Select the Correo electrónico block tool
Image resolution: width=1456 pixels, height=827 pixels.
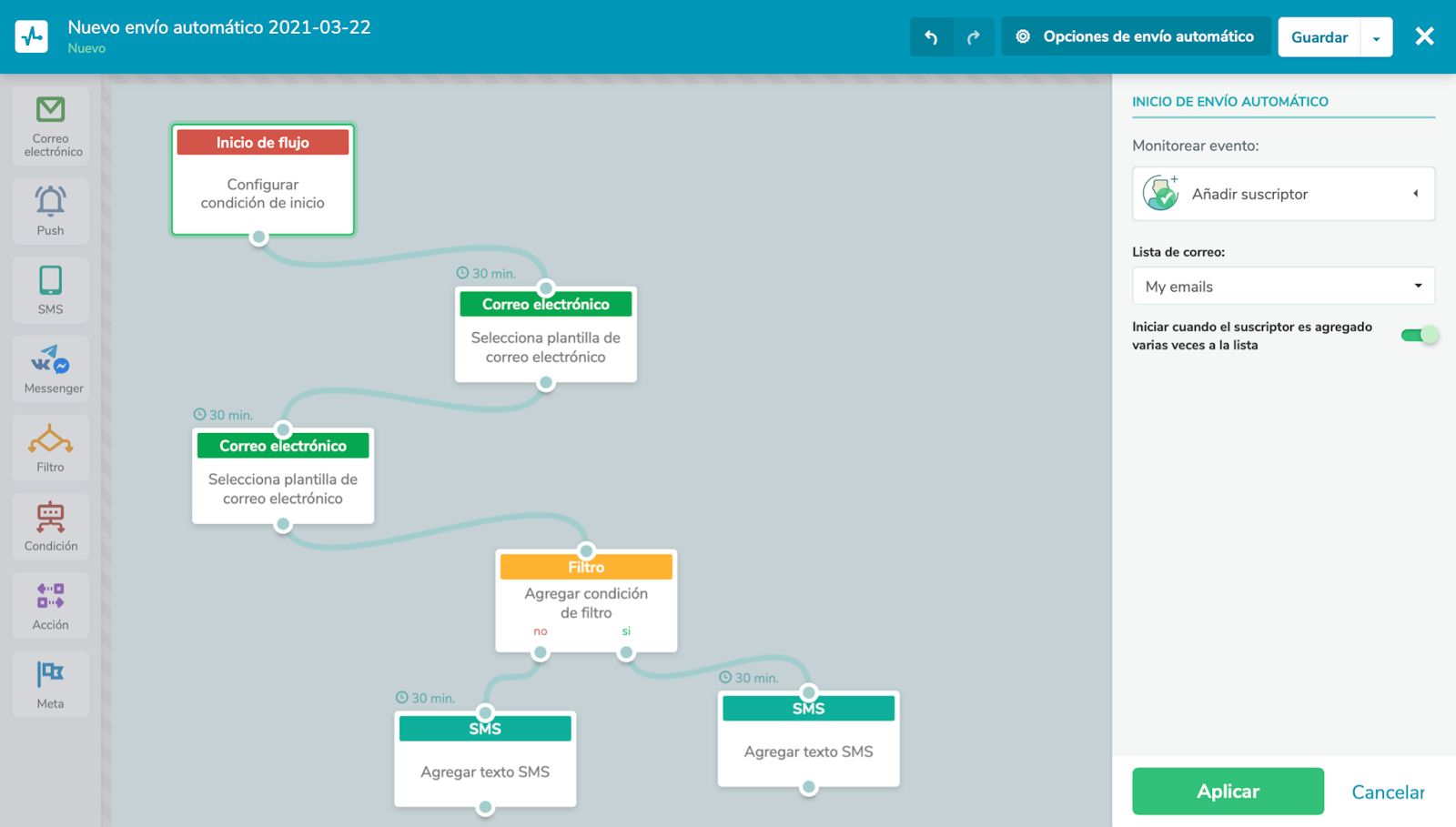[x=50, y=126]
